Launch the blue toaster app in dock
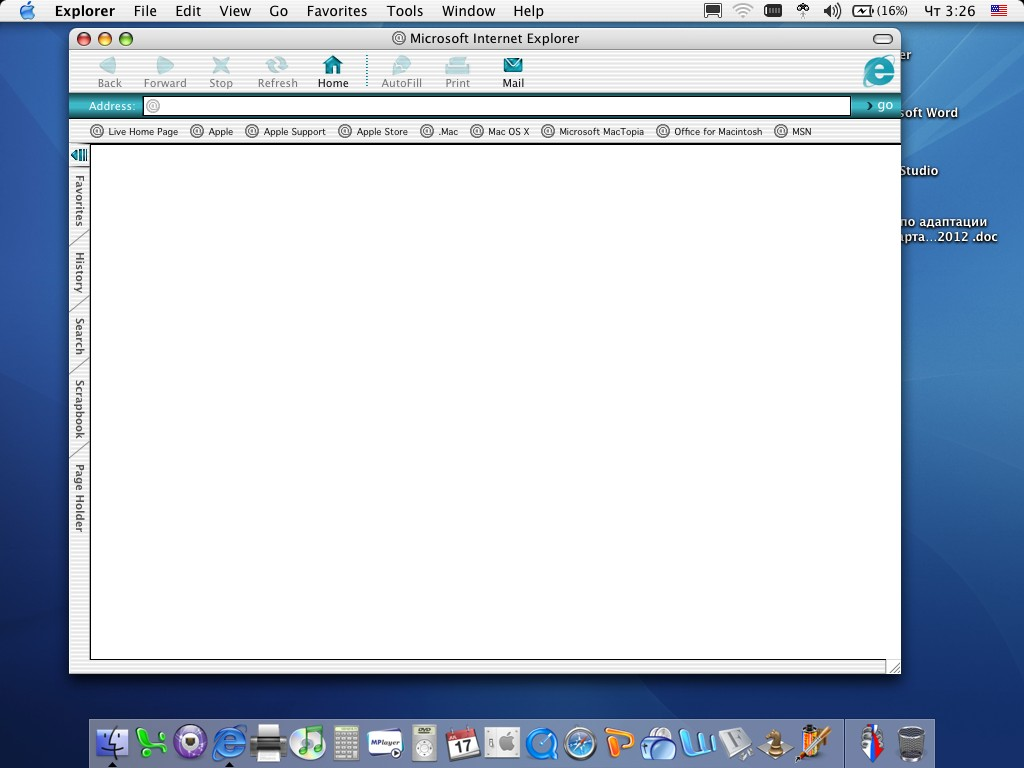1024x768 pixels. 658,743
